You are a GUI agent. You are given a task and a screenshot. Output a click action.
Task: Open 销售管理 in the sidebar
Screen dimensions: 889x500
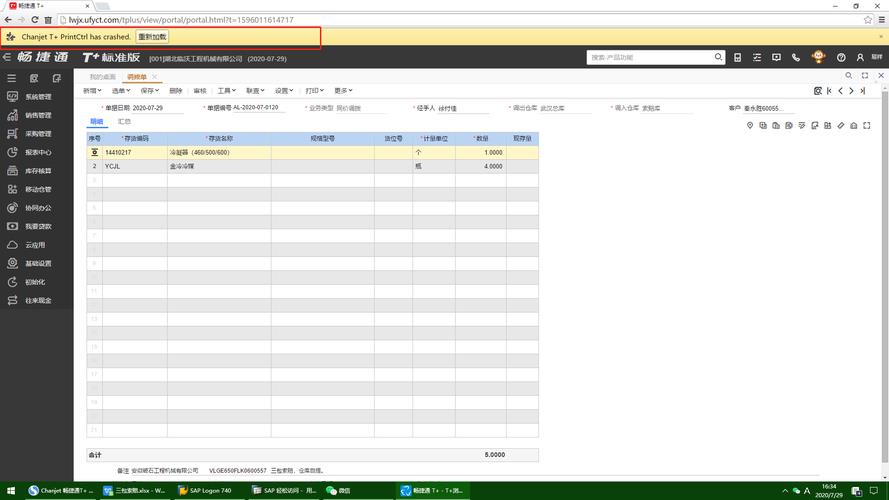tap(37, 115)
